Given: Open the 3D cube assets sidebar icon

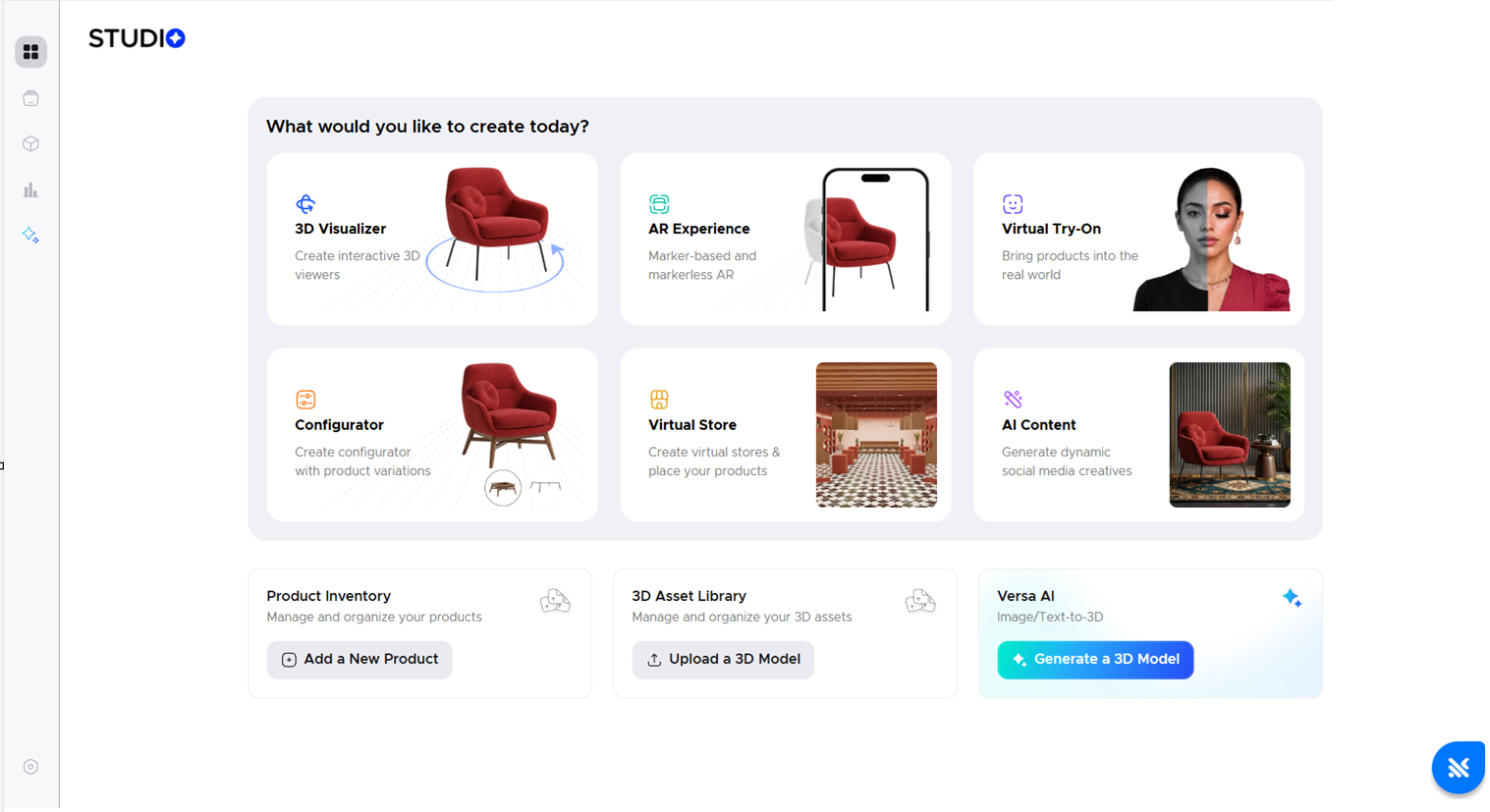Looking at the screenshot, I should (31, 144).
